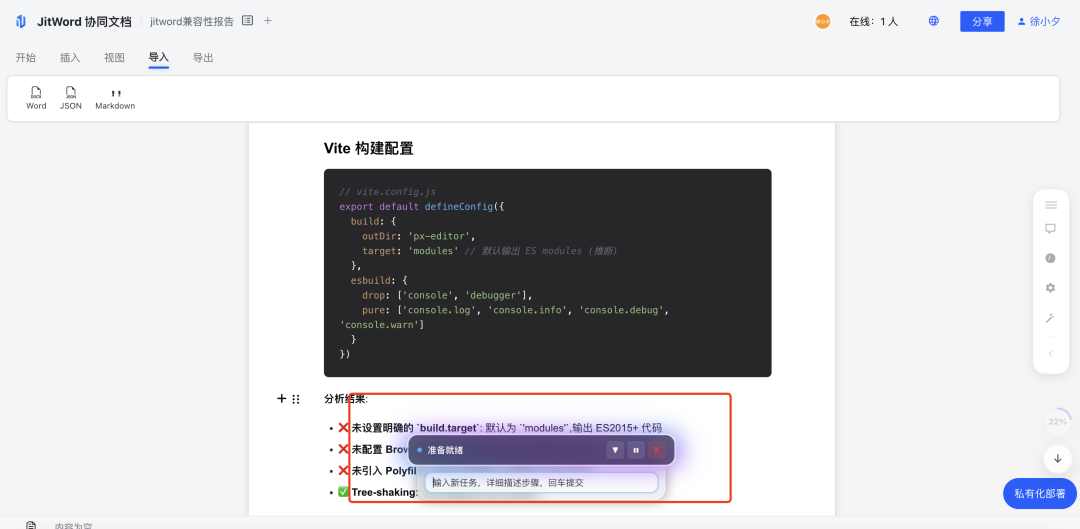The width and height of the screenshot is (1080, 529).
Task: Click the 私有化部署 button
Action: pyautogui.click(x=1041, y=493)
